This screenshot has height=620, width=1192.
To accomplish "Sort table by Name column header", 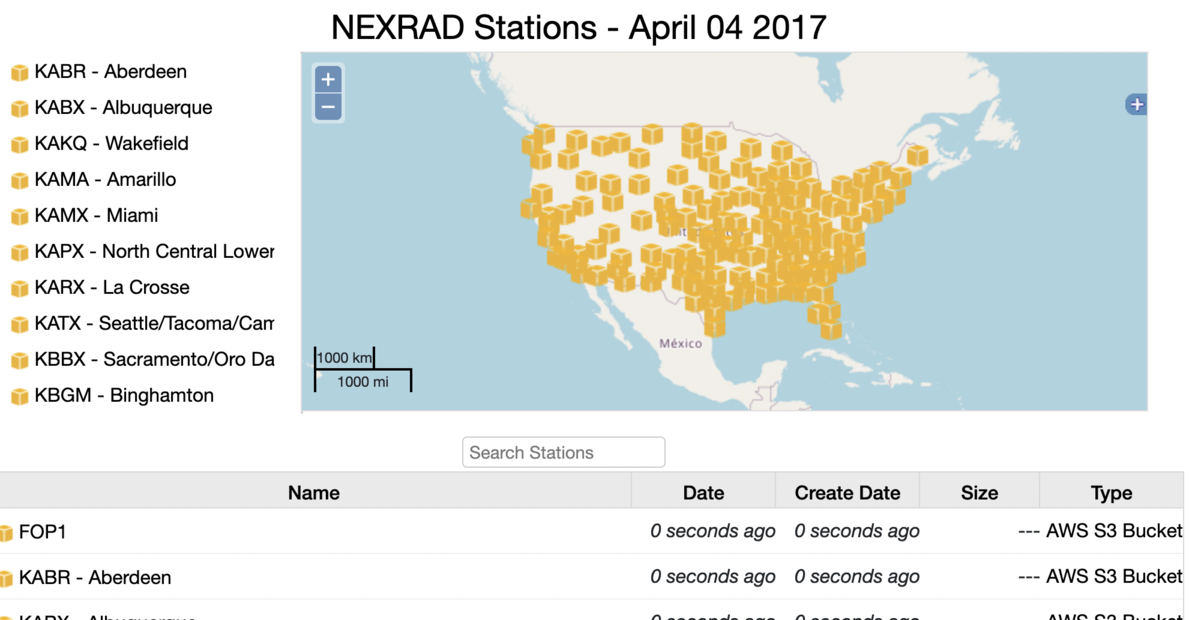I will pyautogui.click(x=314, y=493).
